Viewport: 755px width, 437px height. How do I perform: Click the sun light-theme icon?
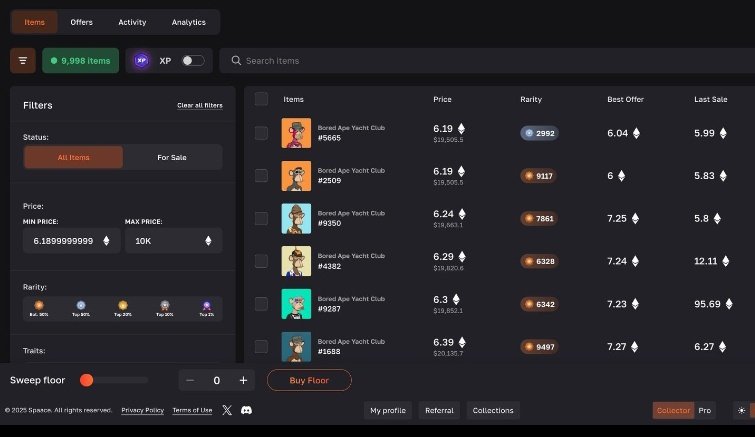tap(742, 411)
